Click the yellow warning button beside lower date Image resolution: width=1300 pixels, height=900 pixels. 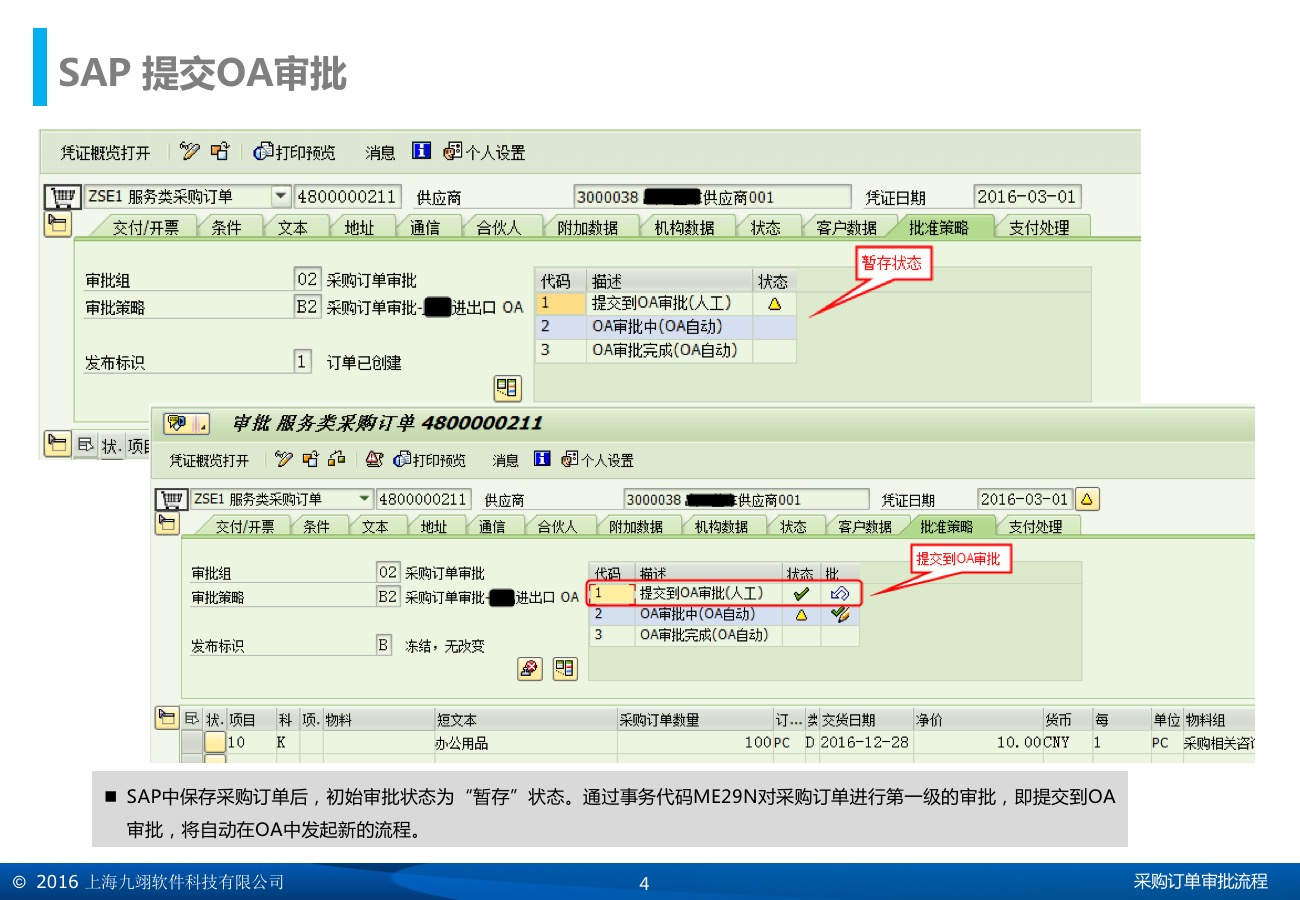(1087, 499)
